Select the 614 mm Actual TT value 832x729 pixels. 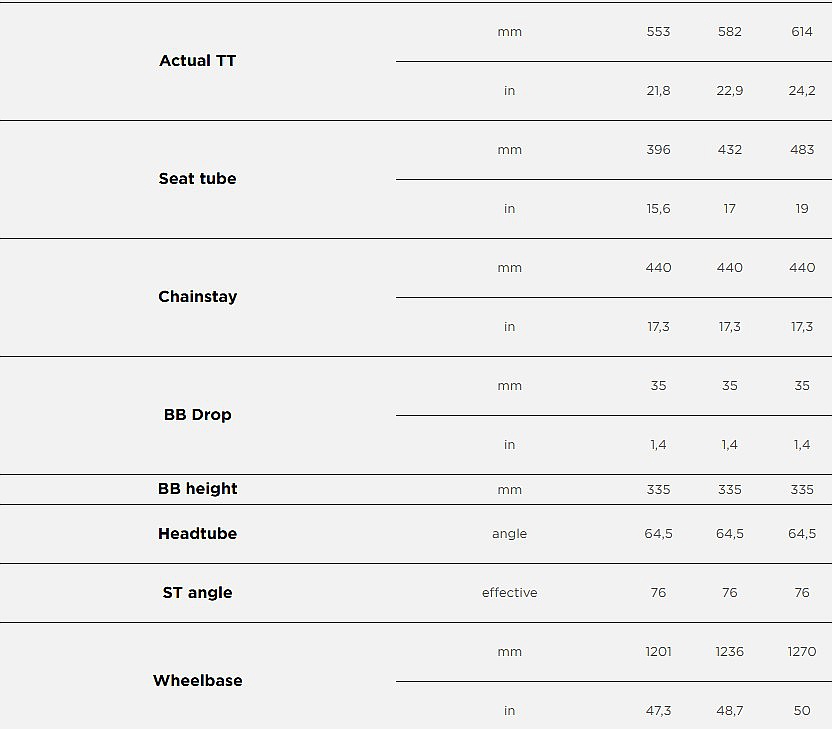(802, 32)
